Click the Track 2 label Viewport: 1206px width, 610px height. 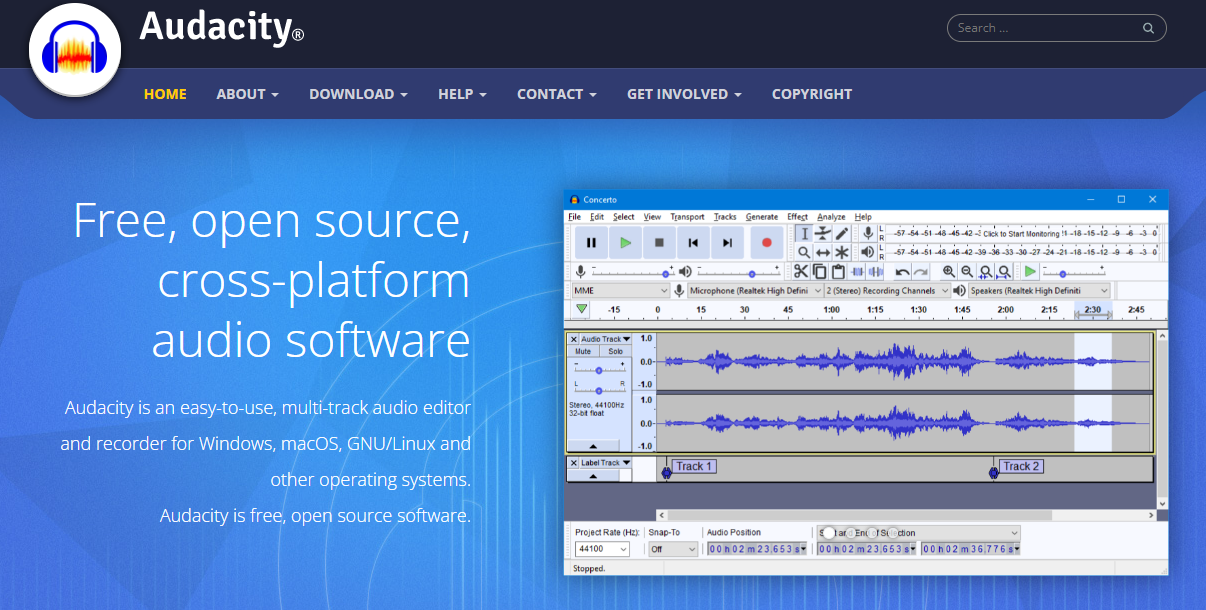(x=1021, y=466)
